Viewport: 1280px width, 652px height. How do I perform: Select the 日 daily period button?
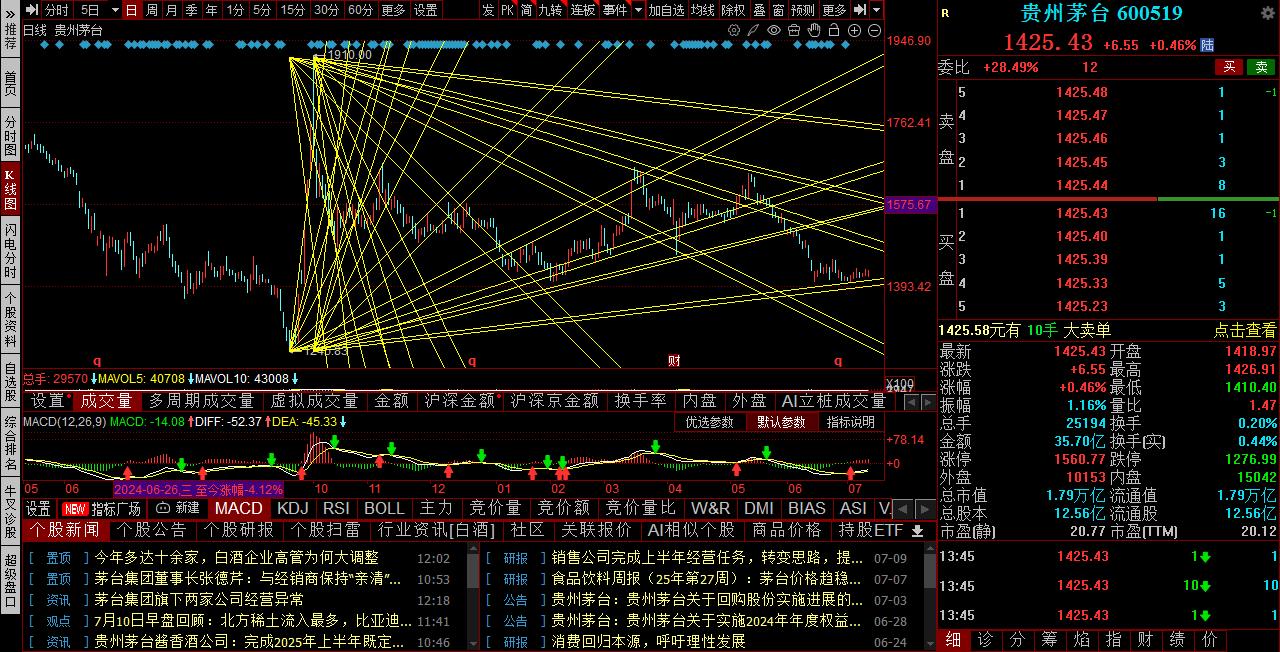tap(132, 10)
